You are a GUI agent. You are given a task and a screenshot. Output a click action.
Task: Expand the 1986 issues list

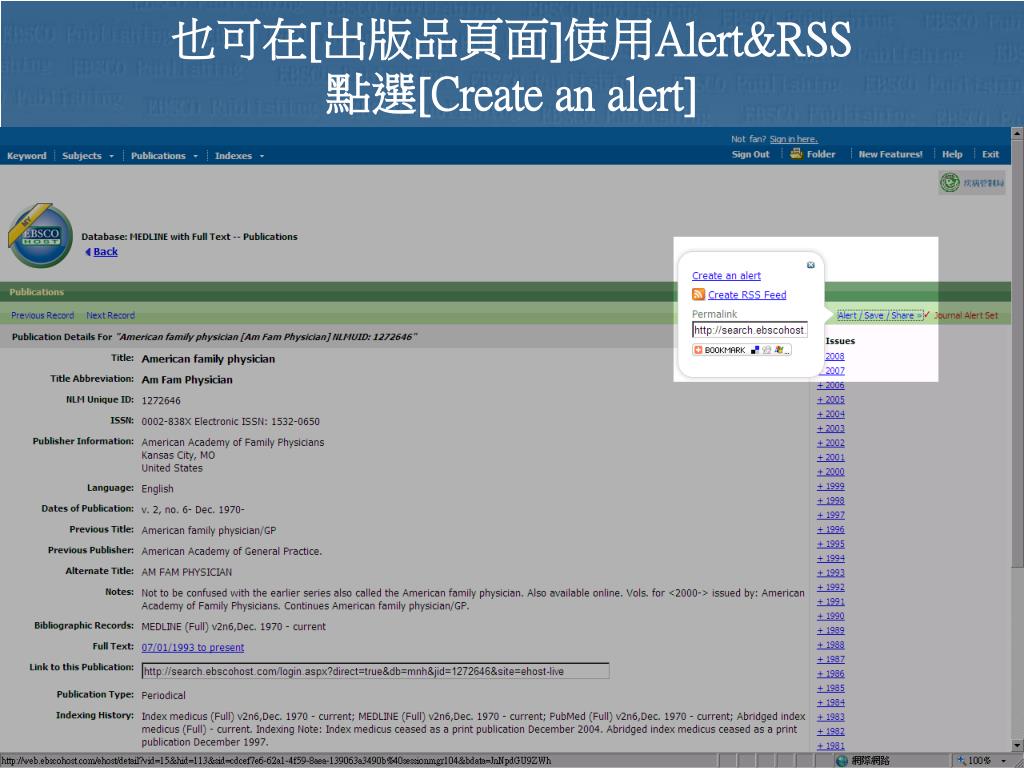click(831, 674)
